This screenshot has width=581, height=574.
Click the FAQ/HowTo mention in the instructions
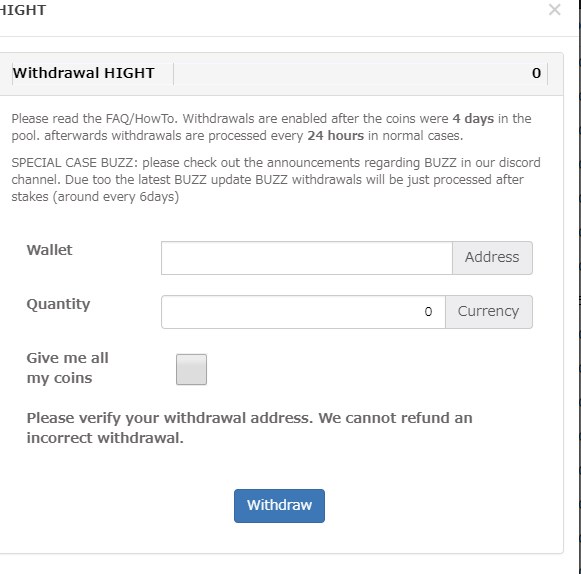point(142,119)
